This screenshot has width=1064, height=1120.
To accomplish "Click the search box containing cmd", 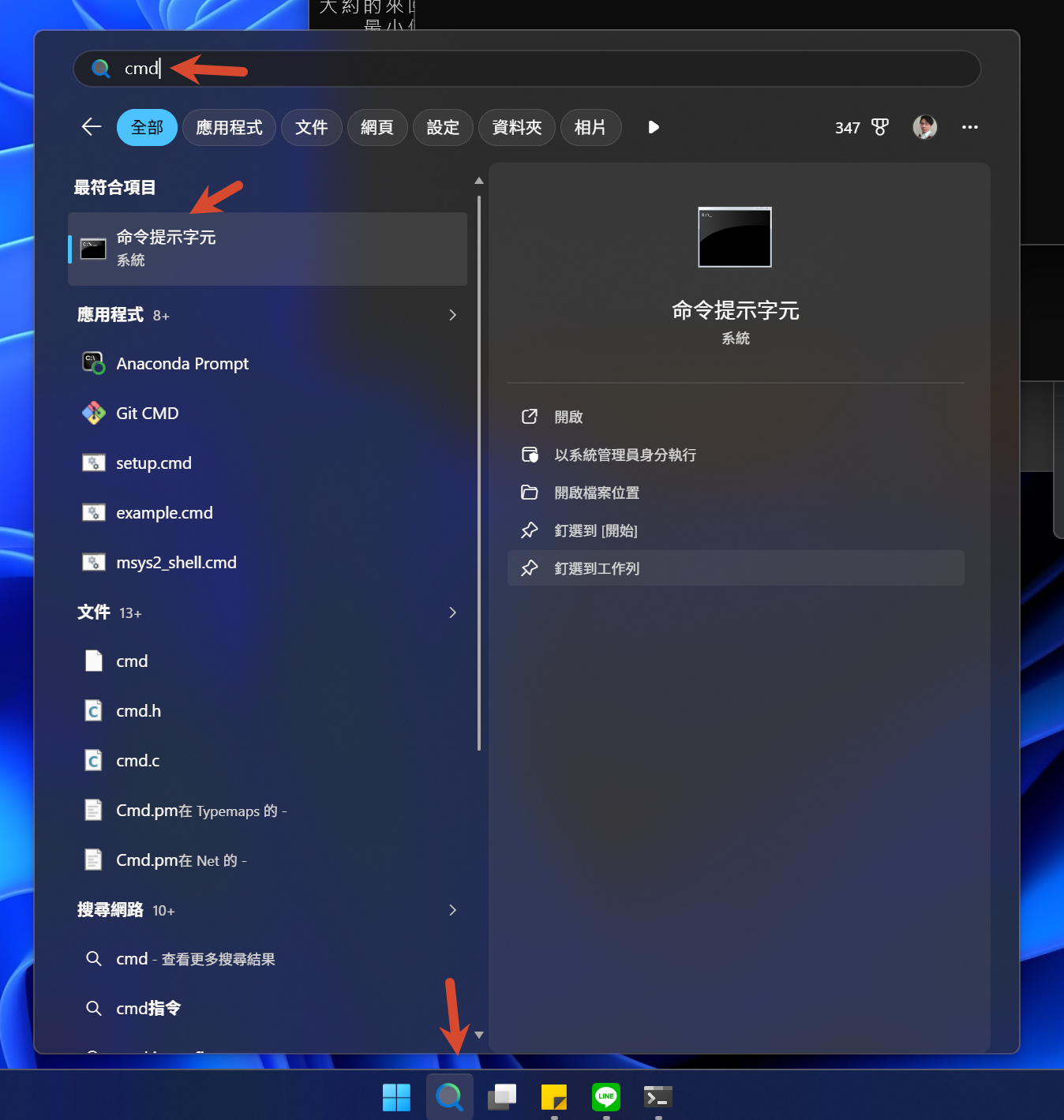I will (x=527, y=69).
